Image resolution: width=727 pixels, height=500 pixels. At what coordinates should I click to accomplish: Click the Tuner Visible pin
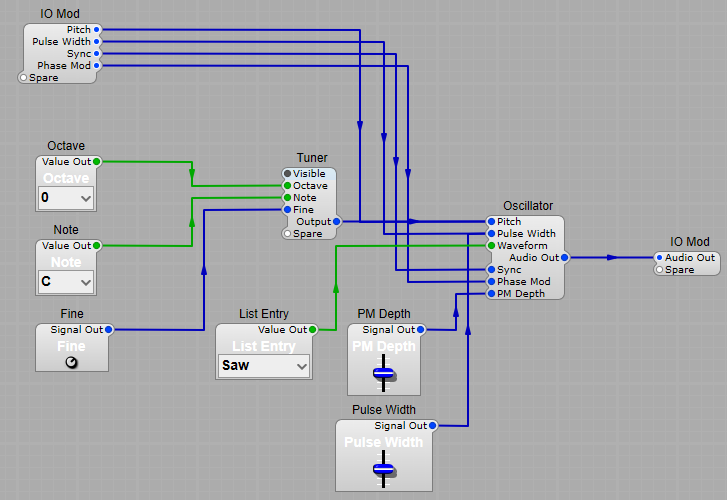[x=287, y=174]
